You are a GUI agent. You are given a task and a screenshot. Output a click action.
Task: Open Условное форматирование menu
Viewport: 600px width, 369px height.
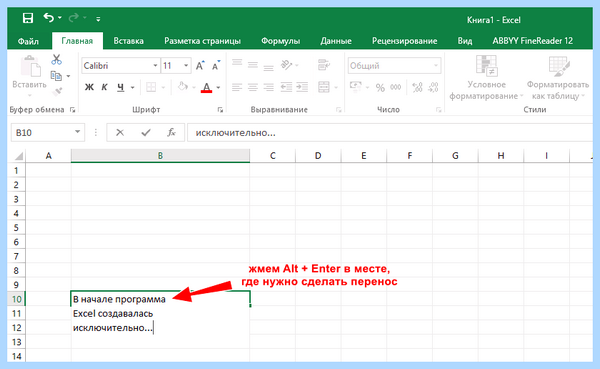(486, 78)
